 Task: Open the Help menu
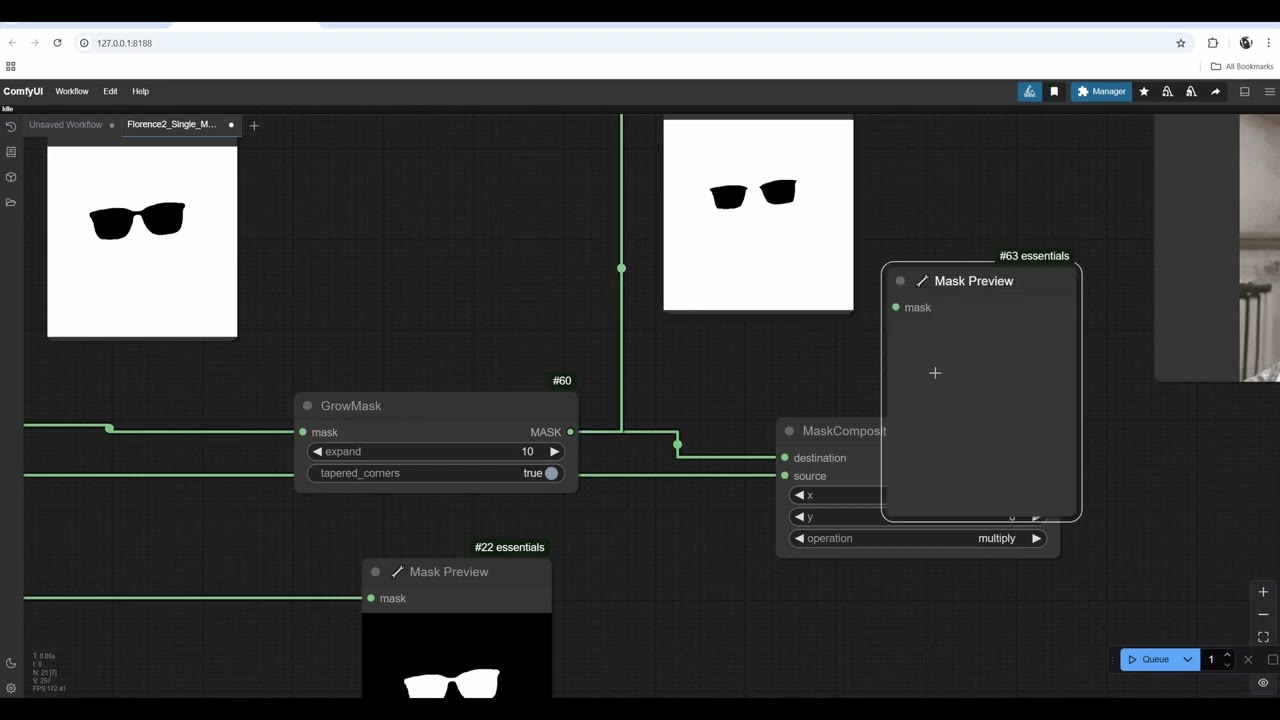tap(140, 91)
